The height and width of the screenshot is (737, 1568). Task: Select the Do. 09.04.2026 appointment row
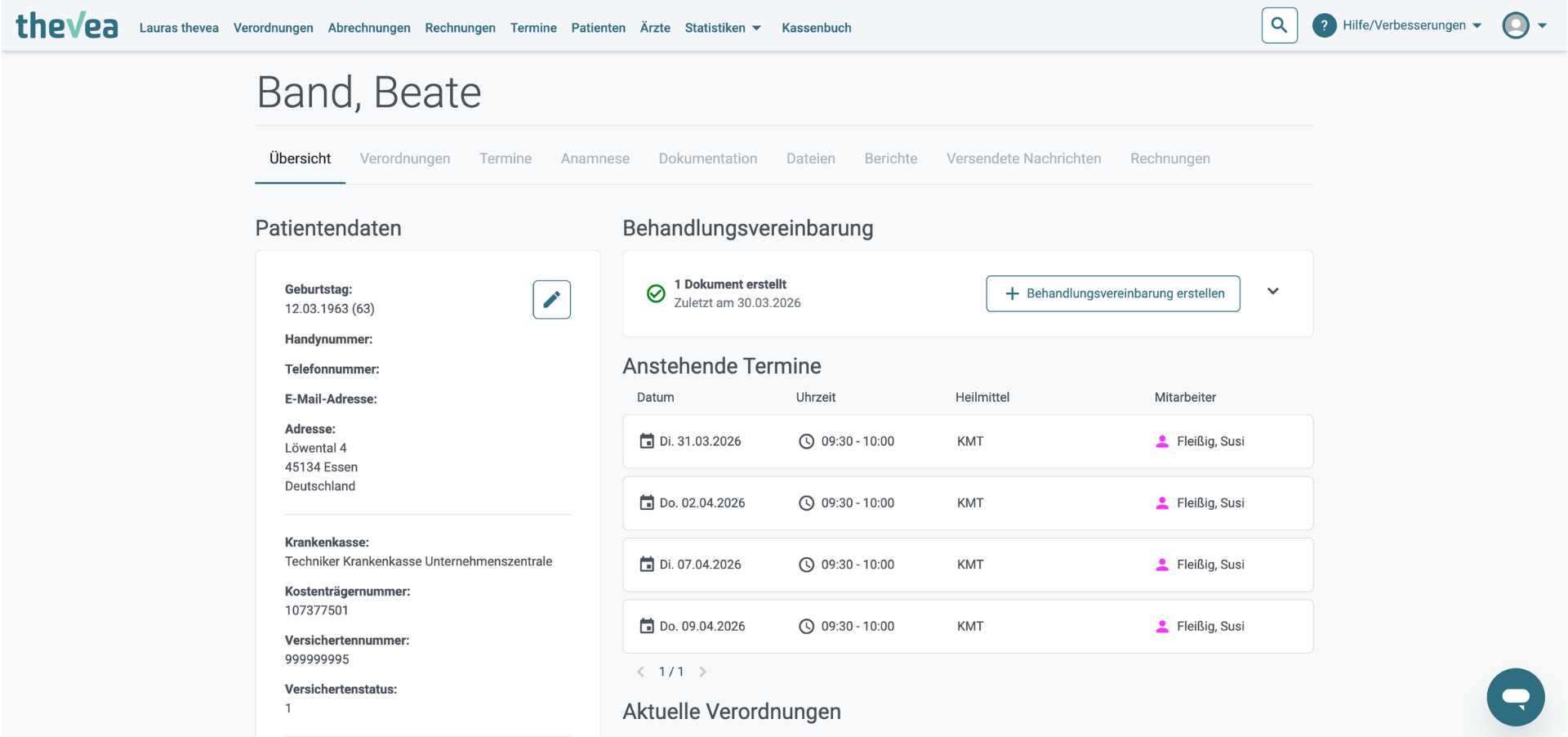[x=968, y=627]
